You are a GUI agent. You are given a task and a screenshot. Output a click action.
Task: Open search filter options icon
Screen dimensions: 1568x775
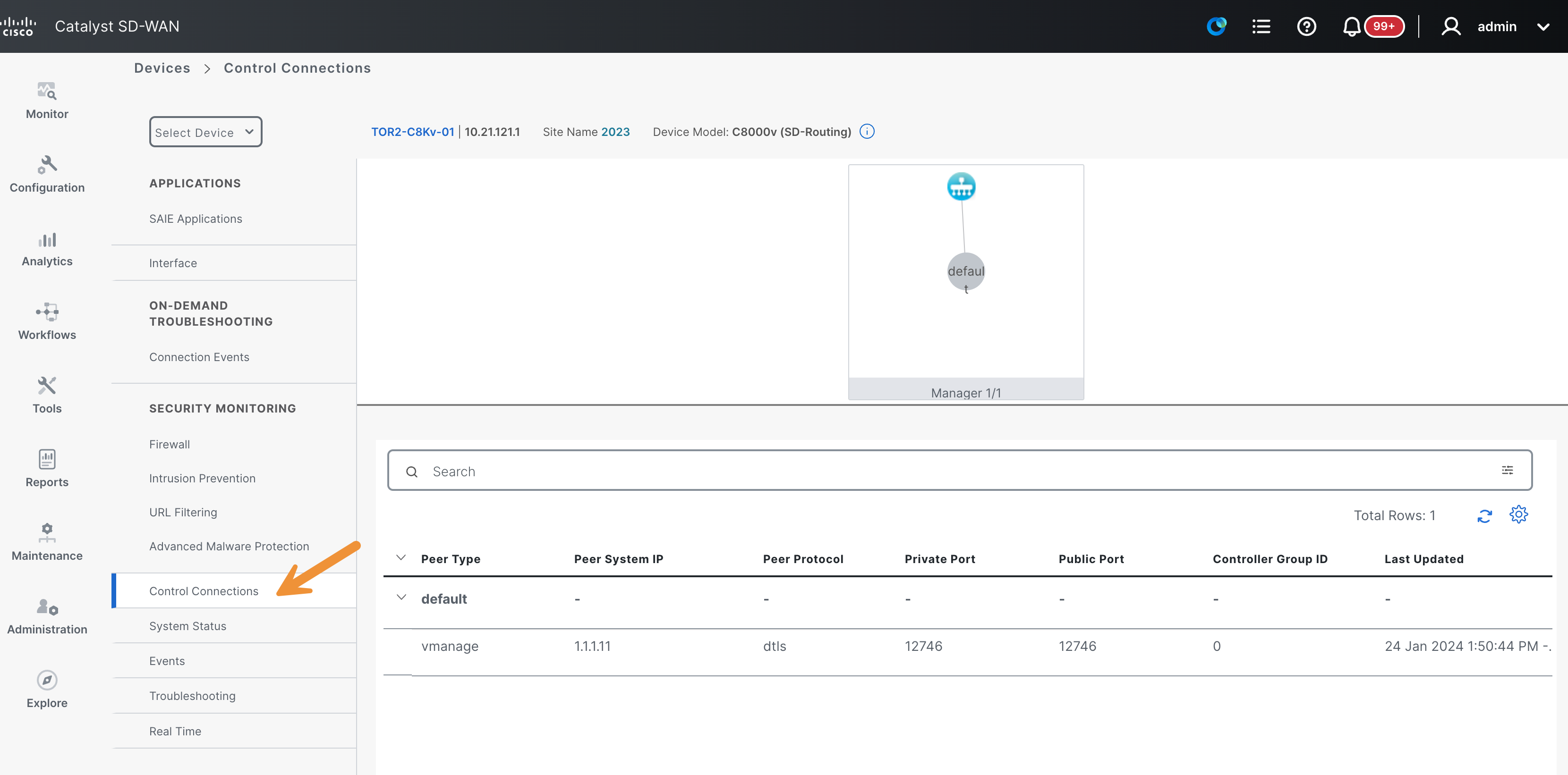[x=1507, y=470]
